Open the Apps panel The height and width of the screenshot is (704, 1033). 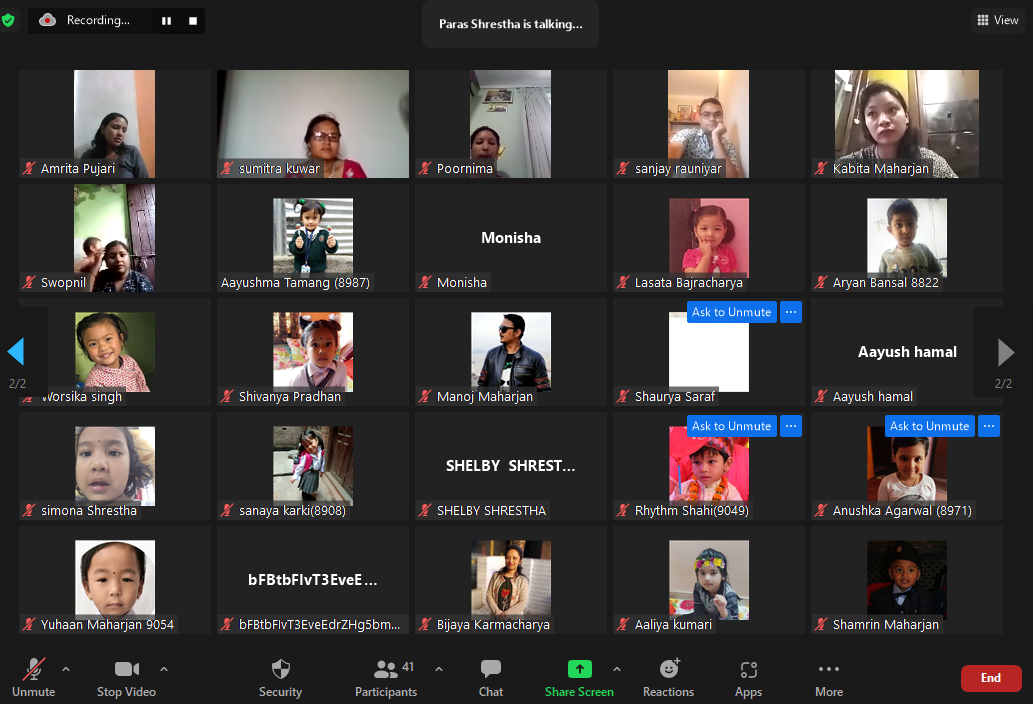tap(748, 677)
